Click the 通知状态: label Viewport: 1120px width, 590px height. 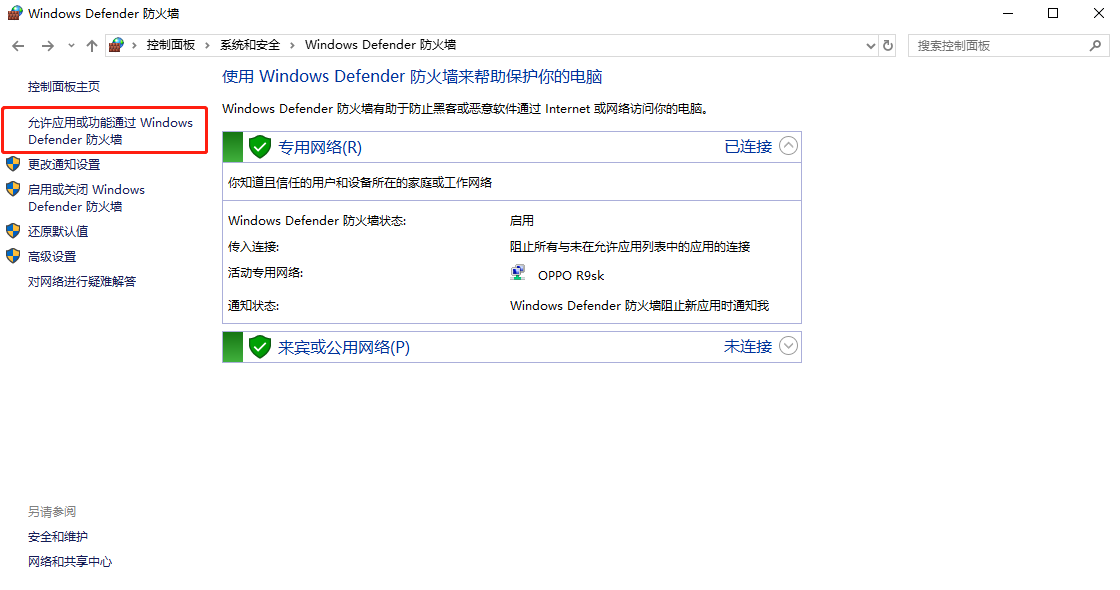tap(254, 306)
